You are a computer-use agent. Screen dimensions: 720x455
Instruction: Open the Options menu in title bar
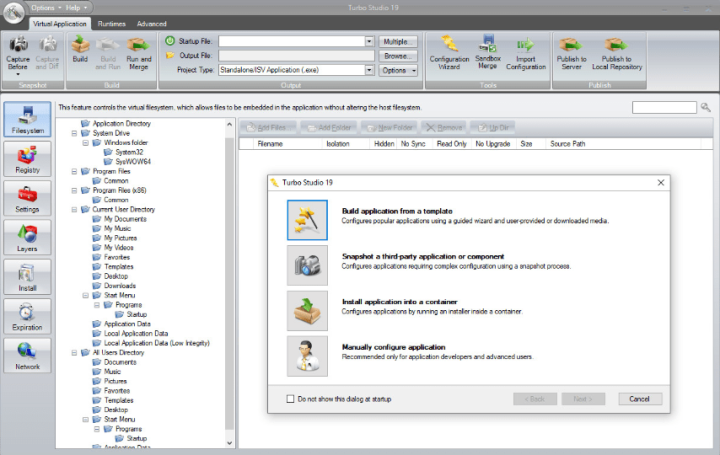pos(45,8)
